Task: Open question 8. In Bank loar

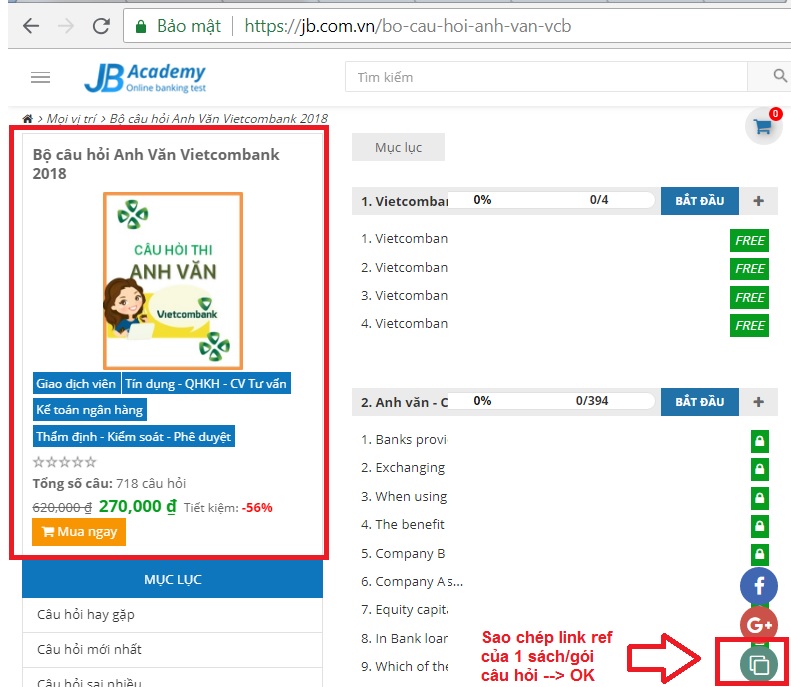Action: point(404,639)
